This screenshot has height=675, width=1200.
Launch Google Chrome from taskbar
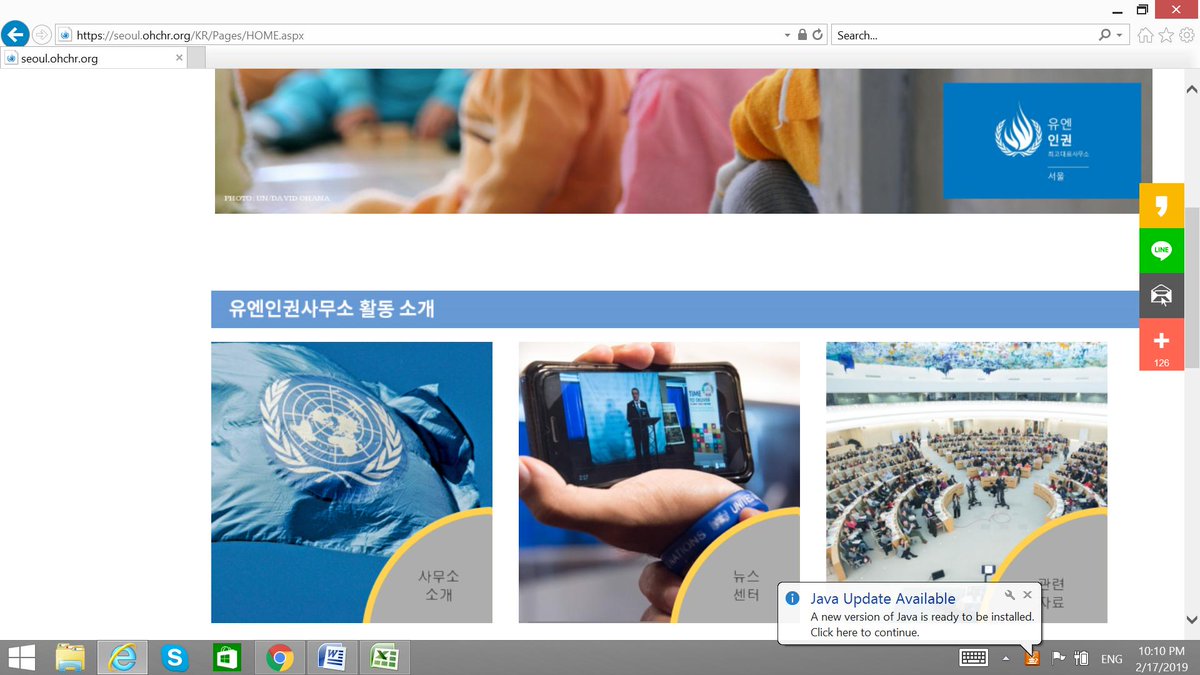click(x=280, y=657)
